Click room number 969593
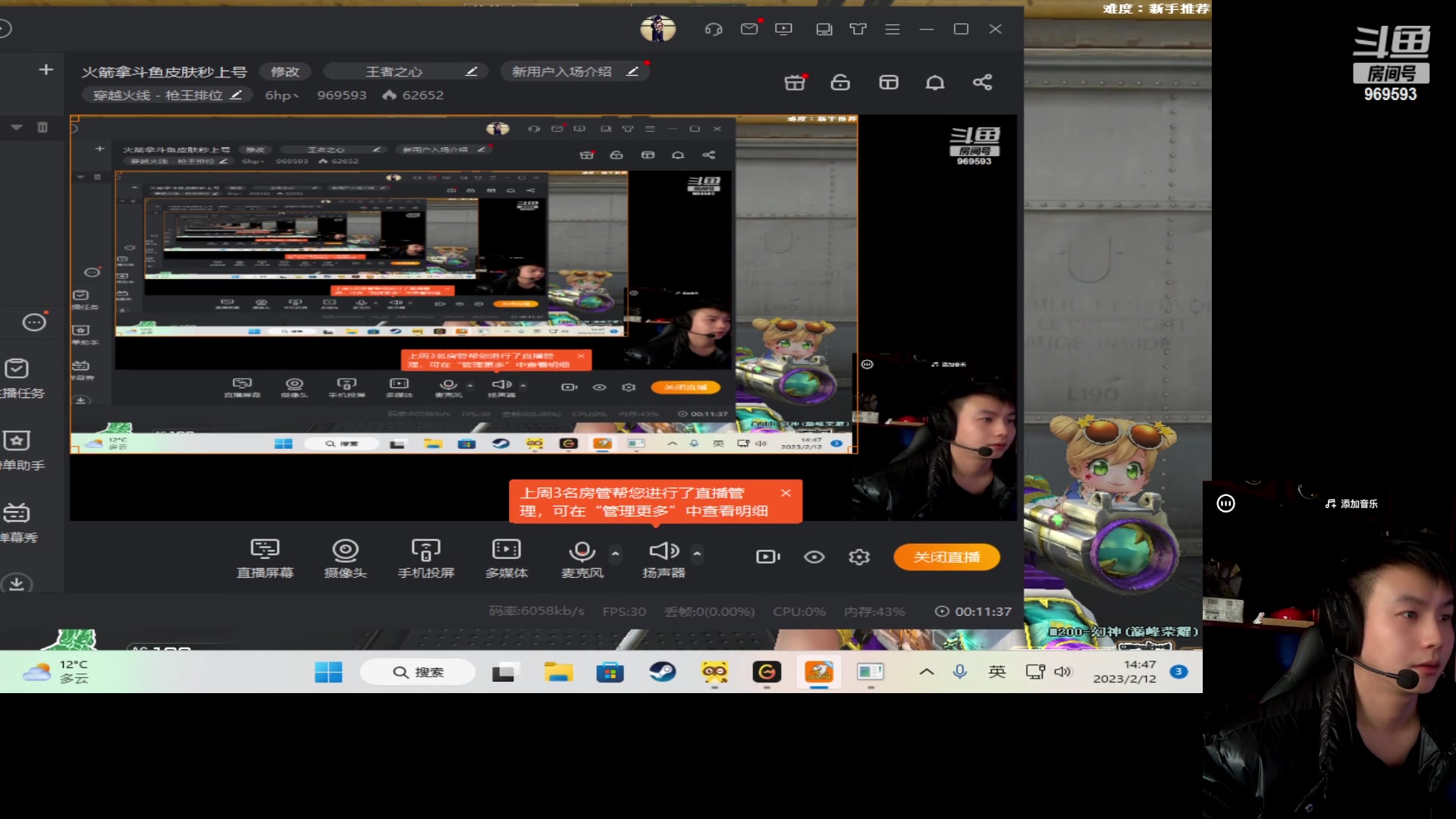Screen dimensions: 1456x819 [x=341, y=95]
